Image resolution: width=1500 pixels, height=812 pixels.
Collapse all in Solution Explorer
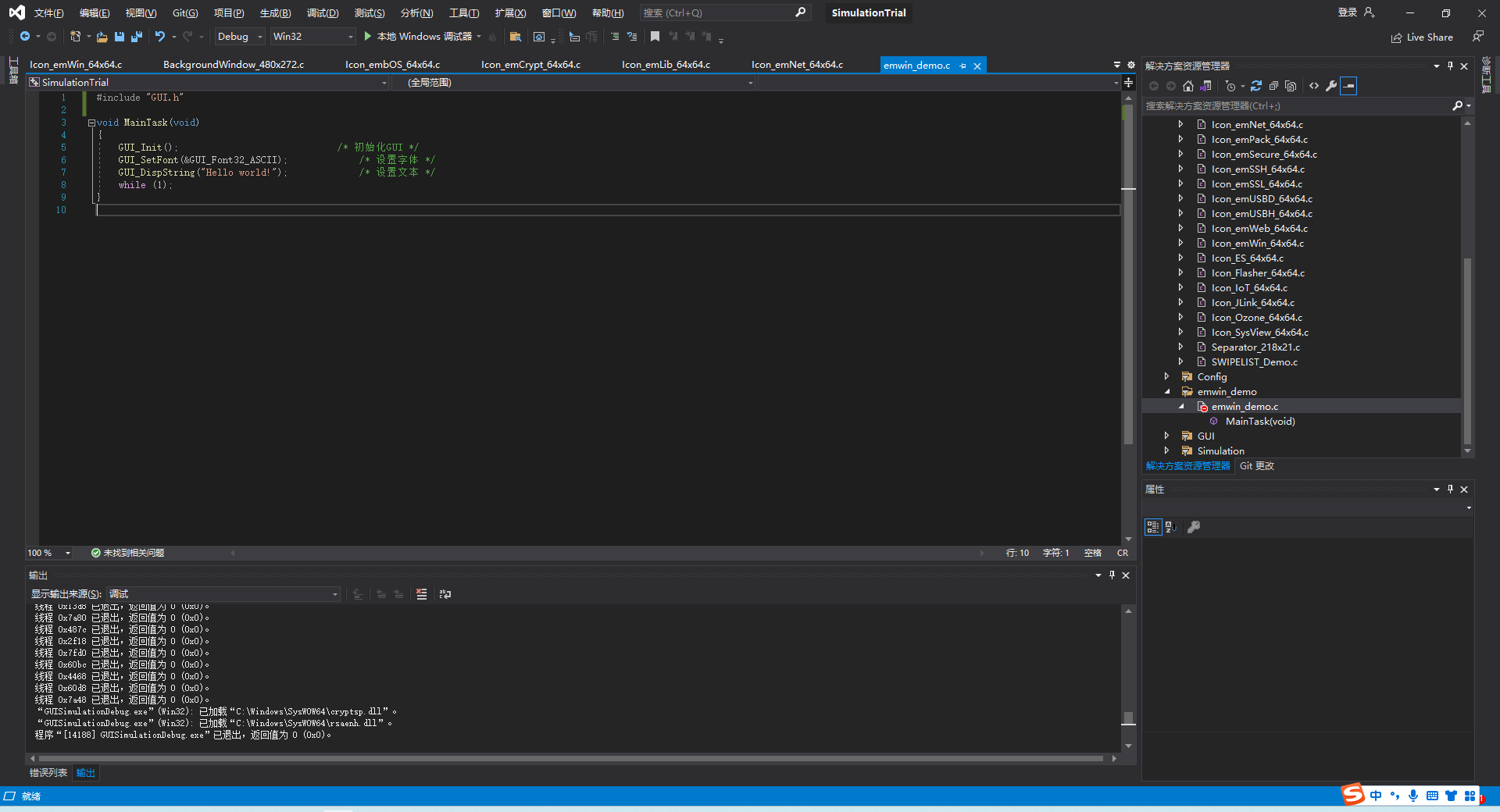[x=1273, y=86]
